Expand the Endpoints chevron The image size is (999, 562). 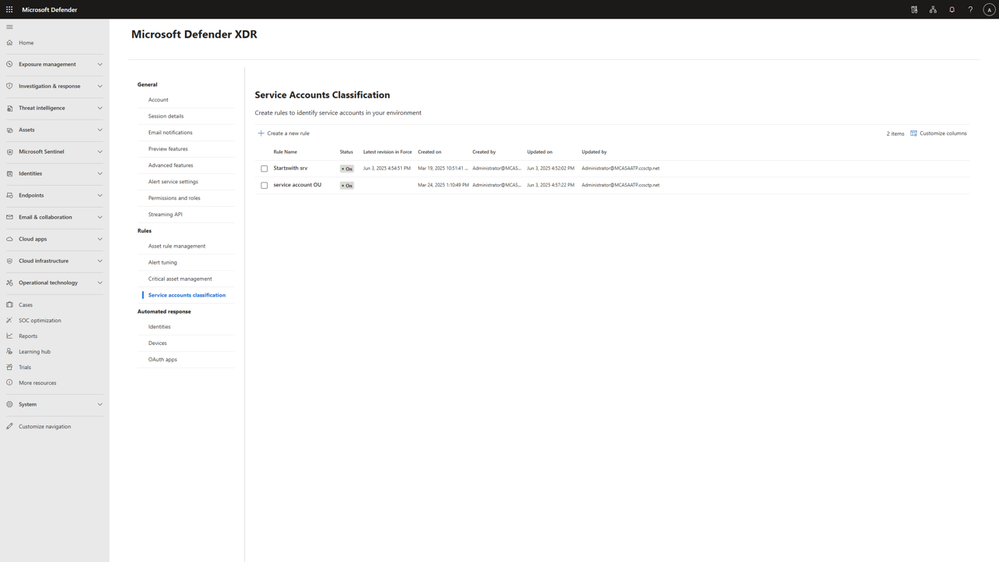point(99,196)
